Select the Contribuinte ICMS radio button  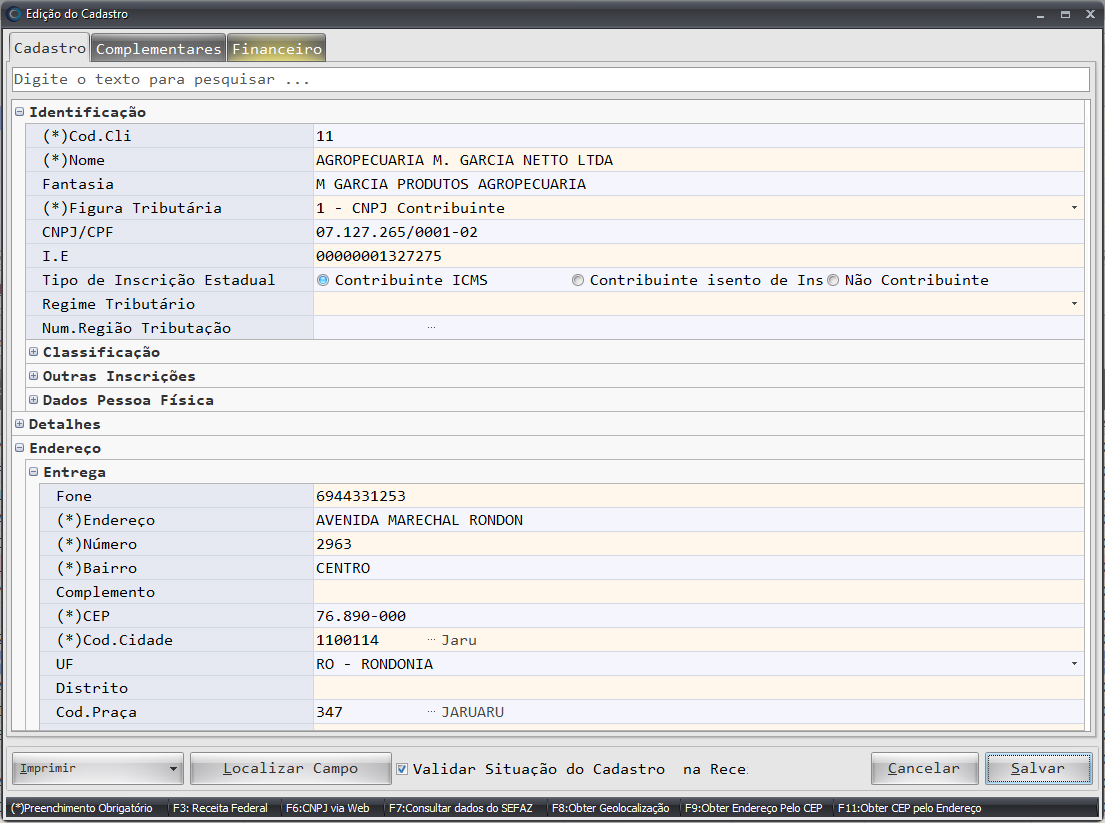click(323, 281)
